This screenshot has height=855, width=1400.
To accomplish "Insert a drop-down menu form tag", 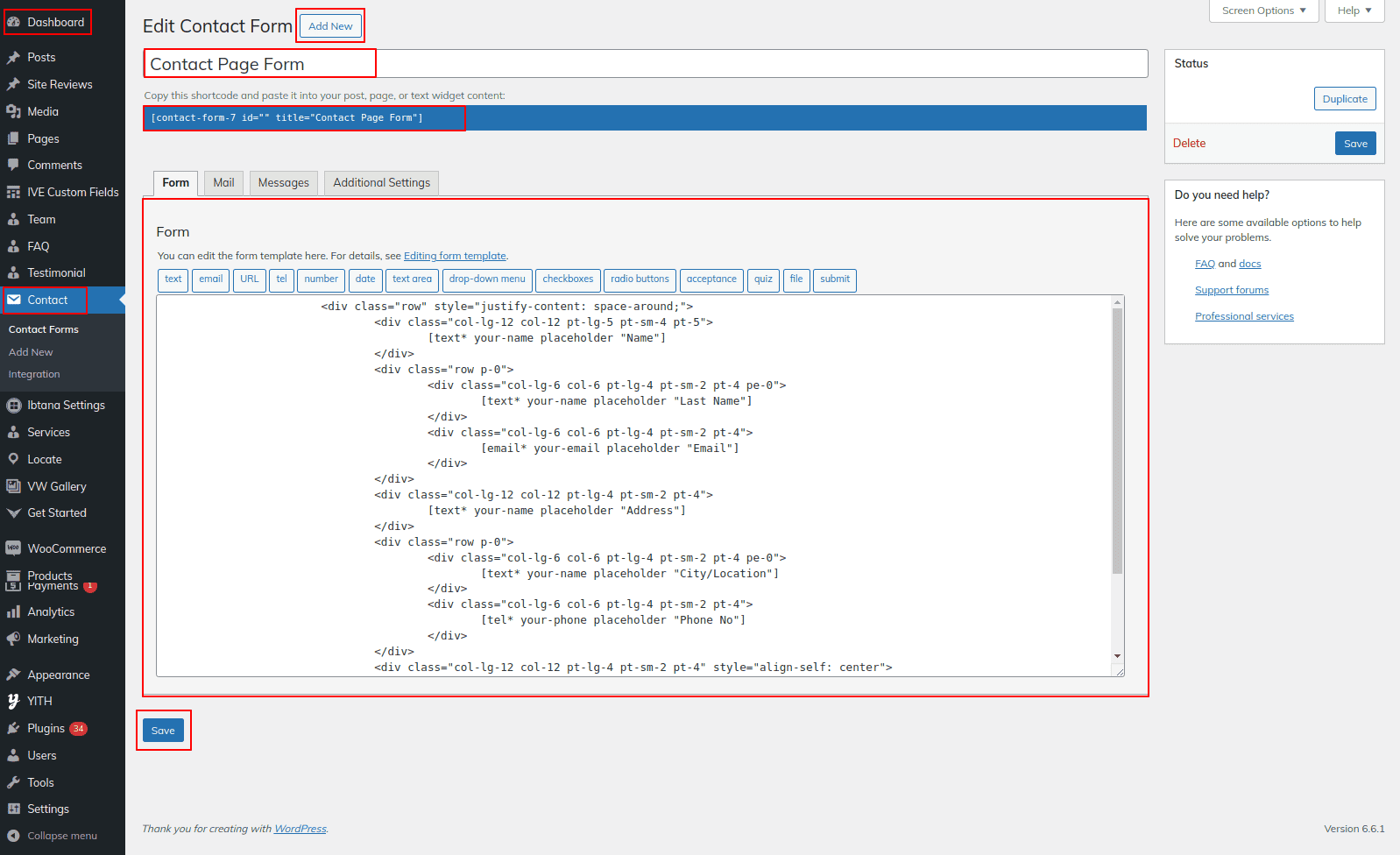I will [487, 279].
